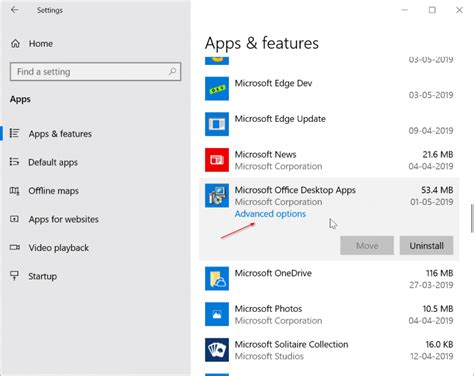
Task: Open Advanced options for Office Desktop Apps
Action: (x=270, y=214)
